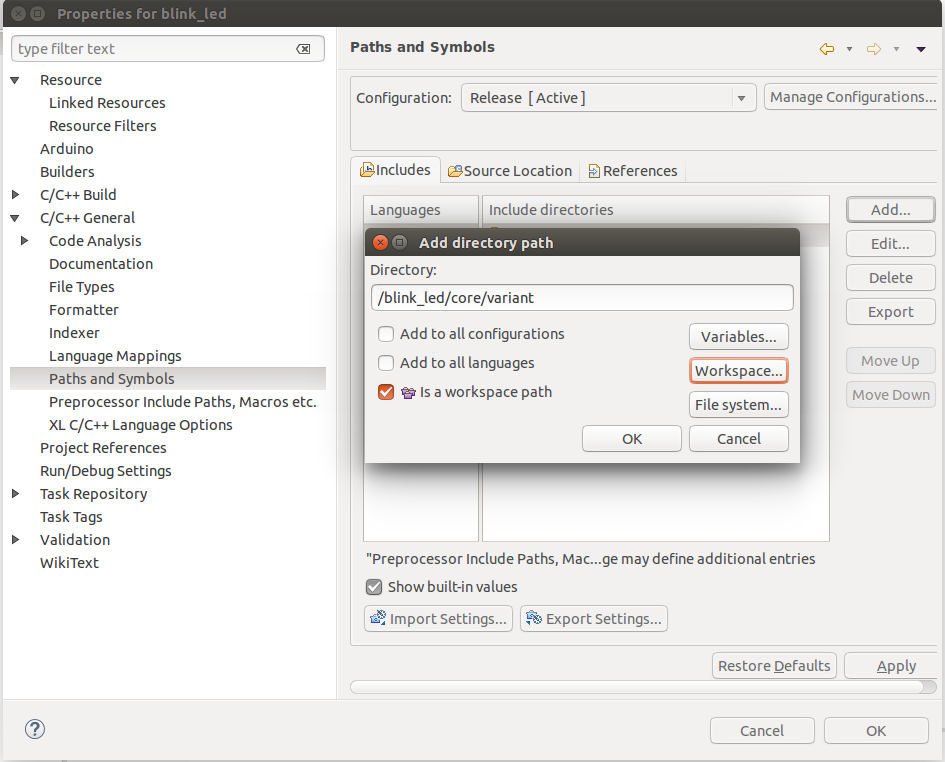Close the Add directory path dialog
Image resolution: width=945 pixels, height=762 pixels.
pyautogui.click(x=380, y=242)
